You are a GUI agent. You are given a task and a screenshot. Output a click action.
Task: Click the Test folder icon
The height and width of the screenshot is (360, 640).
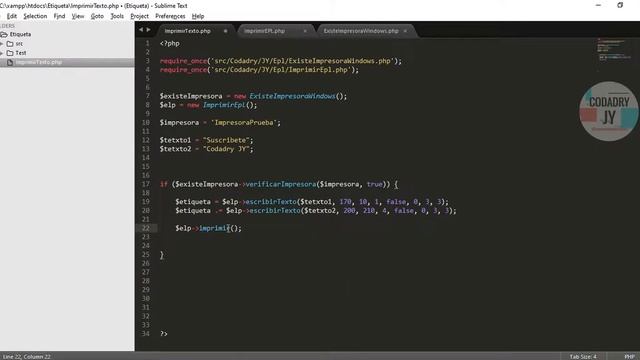coord(10,53)
